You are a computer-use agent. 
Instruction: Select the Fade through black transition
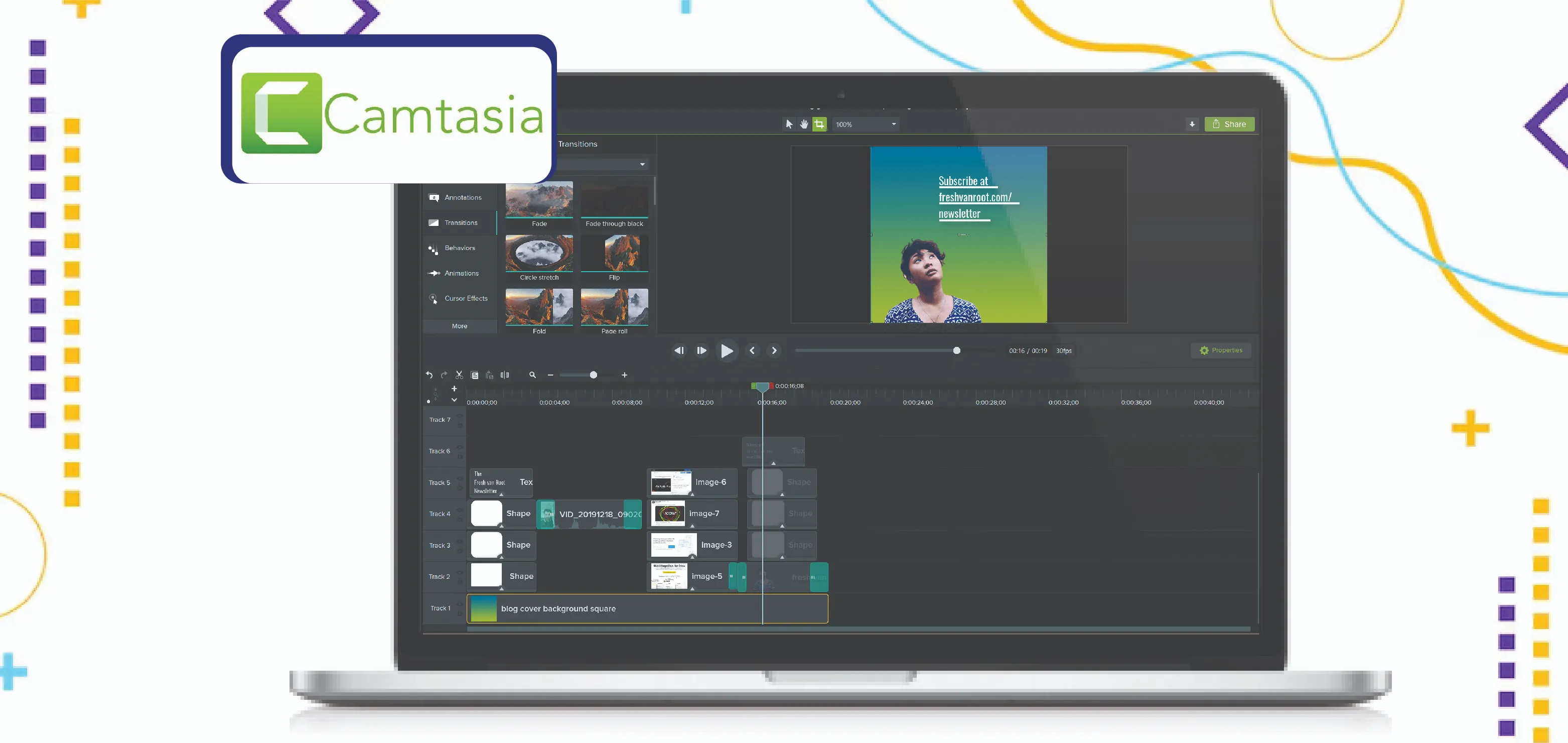pos(614,200)
